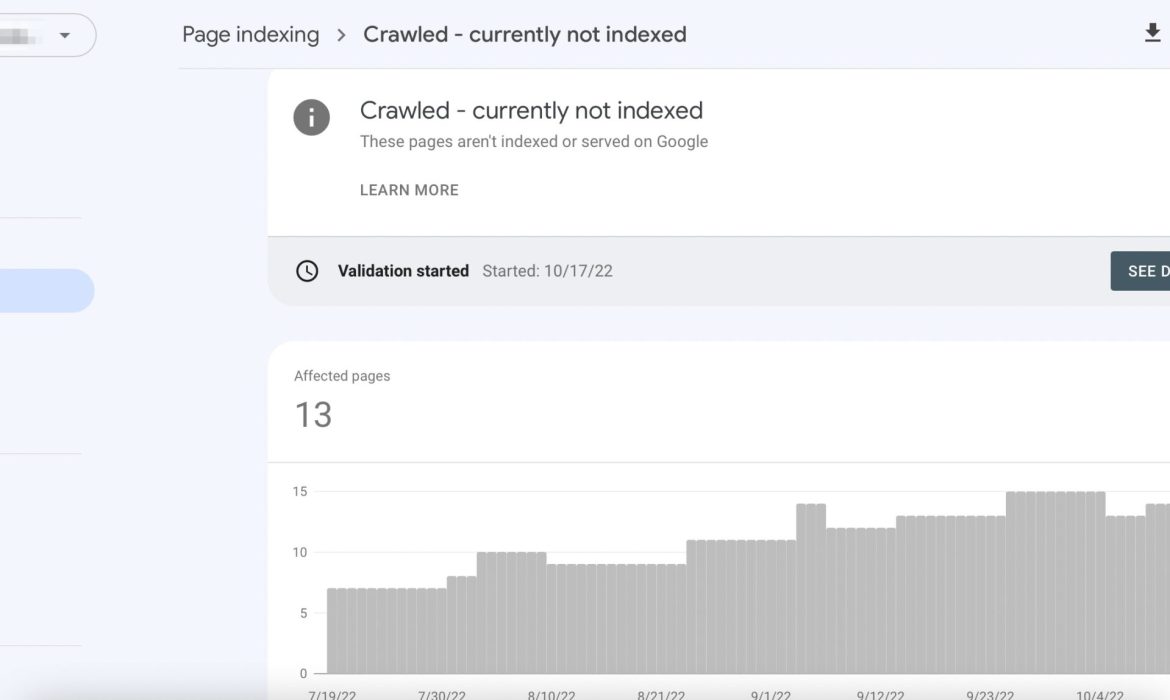This screenshot has width=1170, height=700.
Task: Click the 'Started: 10/17/22' date text
Action: pos(547,271)
